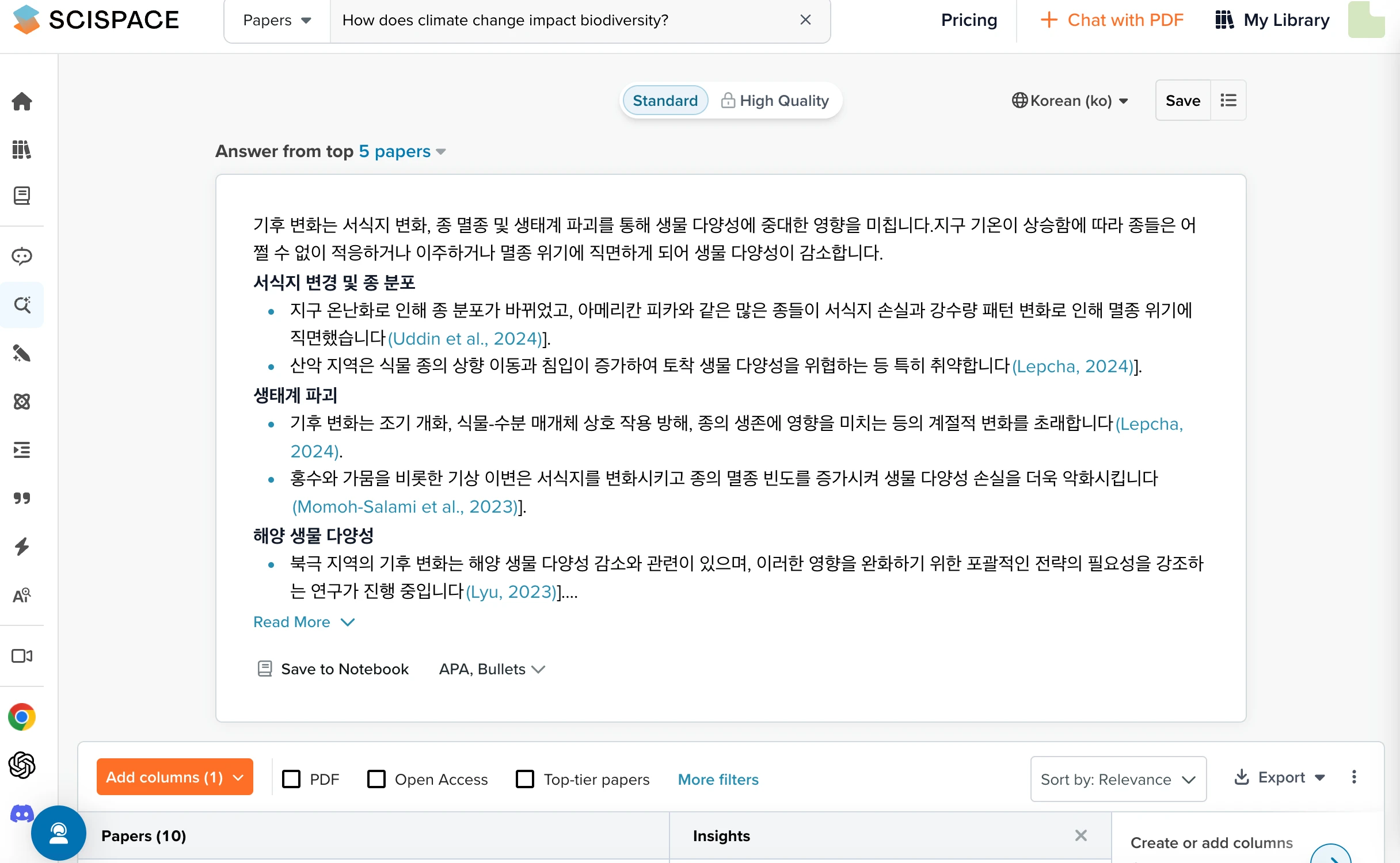The image size is (1400, 863).
Task: Expand the Sort by: Relevance dropdown
Action: [1118, 779]
